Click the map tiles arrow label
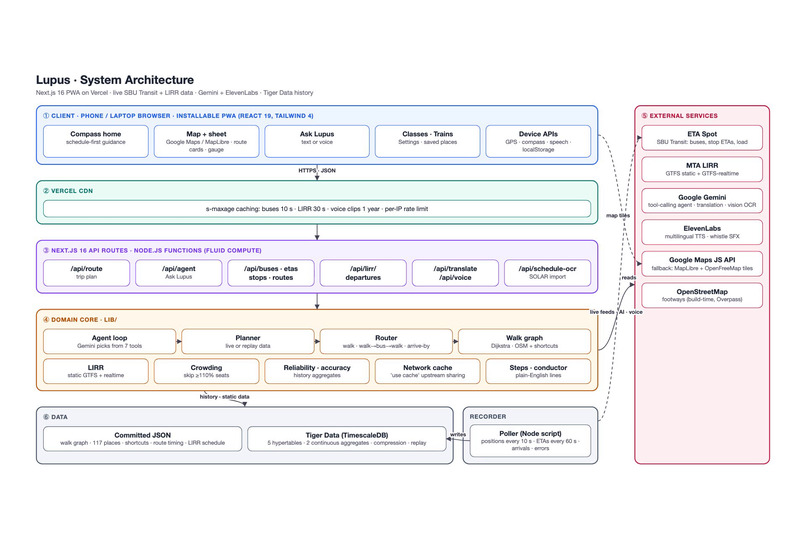Screen dimensions: 806x537 [x=618, y=215]
